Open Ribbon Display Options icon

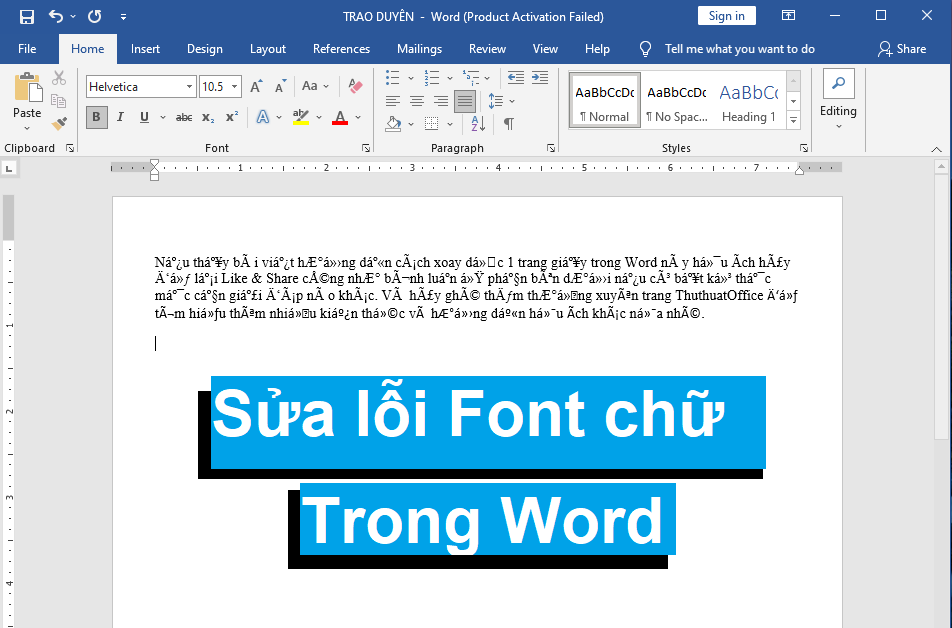click(788, 16)
